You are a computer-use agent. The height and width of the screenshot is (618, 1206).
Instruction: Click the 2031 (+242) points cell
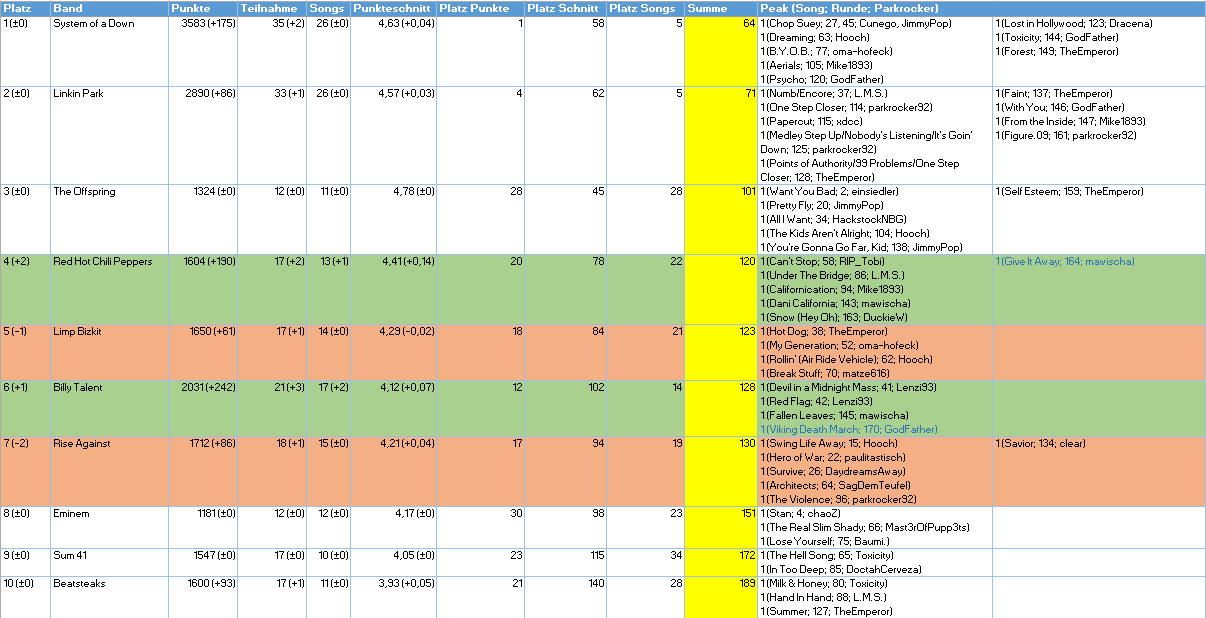pyautogui.click(x=202, y=408)
